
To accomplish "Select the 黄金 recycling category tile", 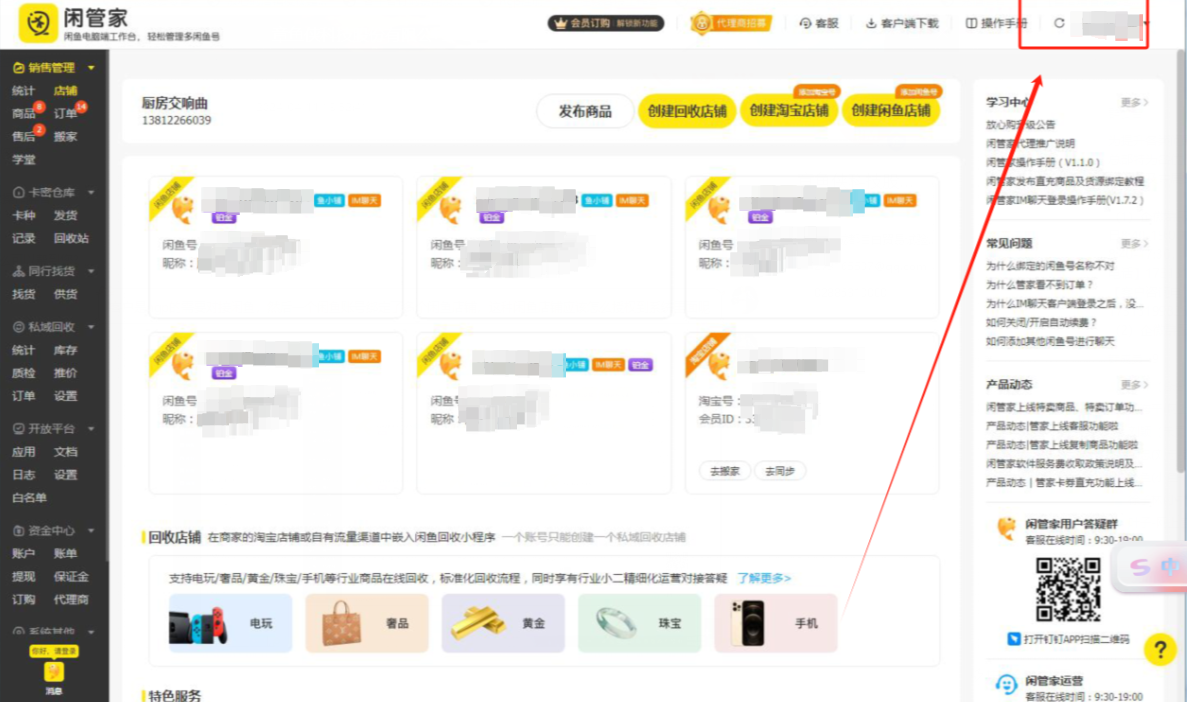I will click(x=503, y=623).
